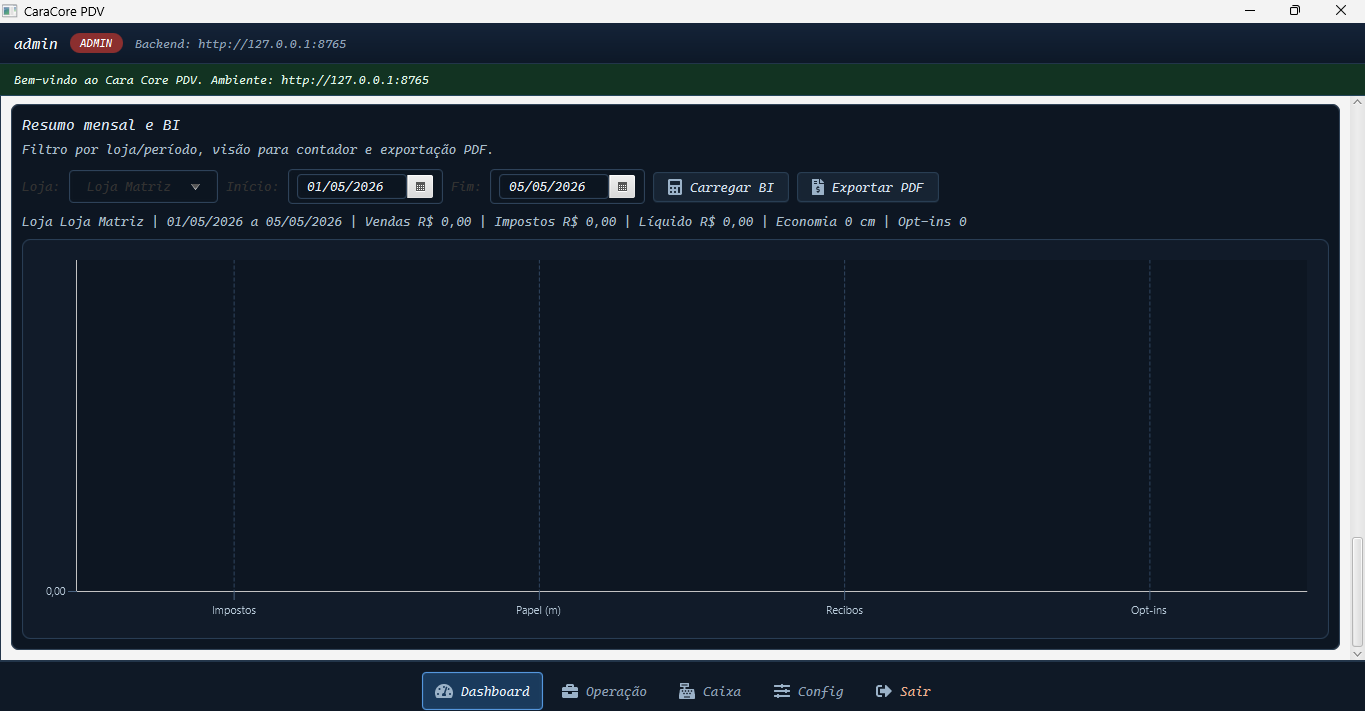Click the 0,00 y-axis value

(56, 591)
